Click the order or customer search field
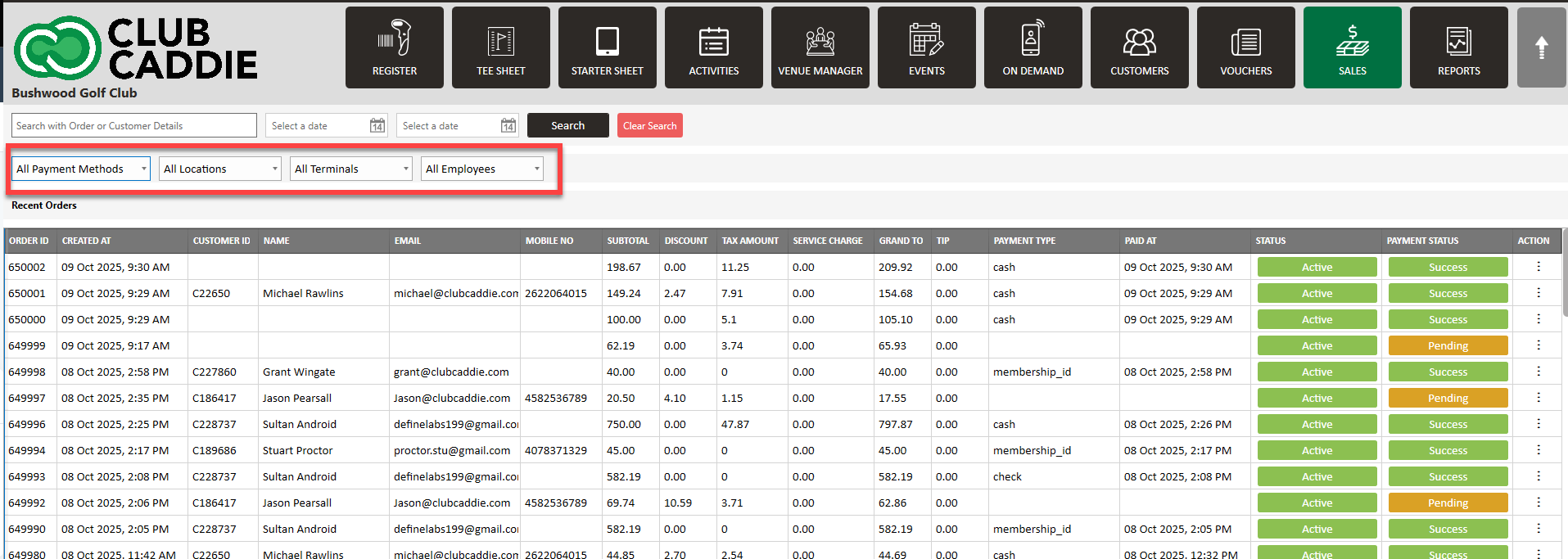The width and height of the screenshot is (1568, 559). pos(134,125)
